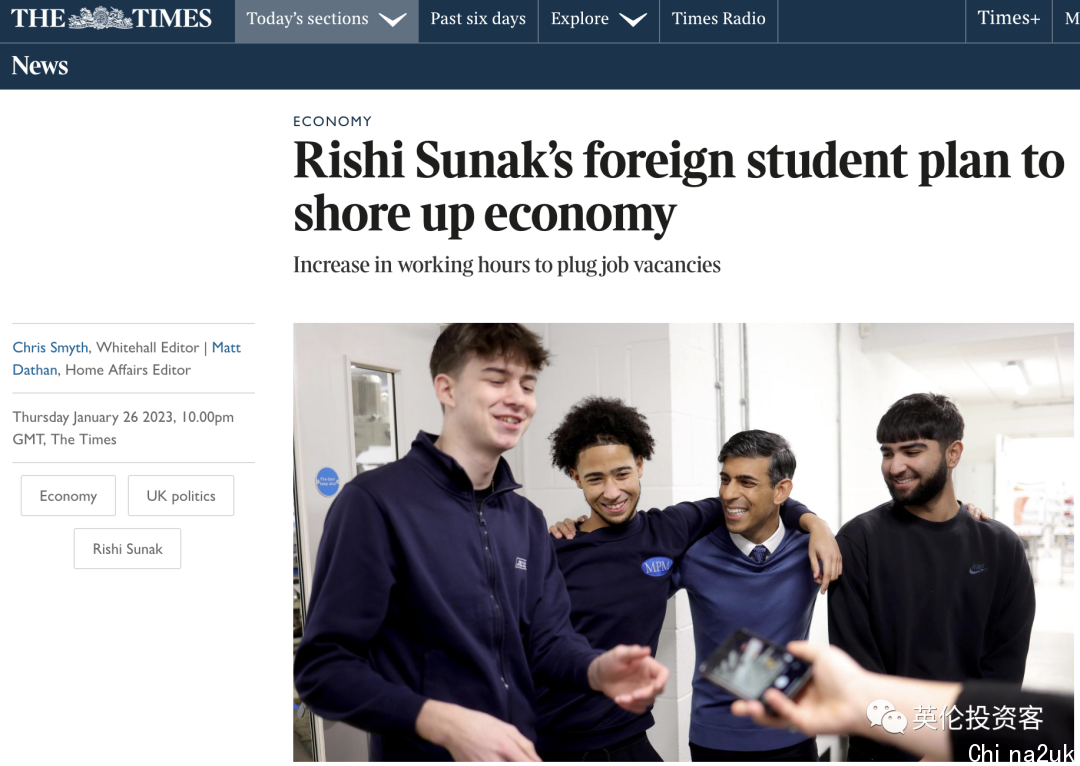Screen dimensions: 1080x766
Task: Open the Explore menu
Action: (599, 21)
